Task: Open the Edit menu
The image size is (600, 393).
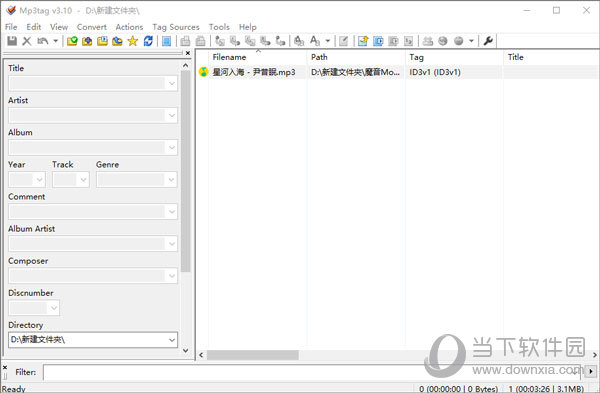Action: [x=34, y=27]
